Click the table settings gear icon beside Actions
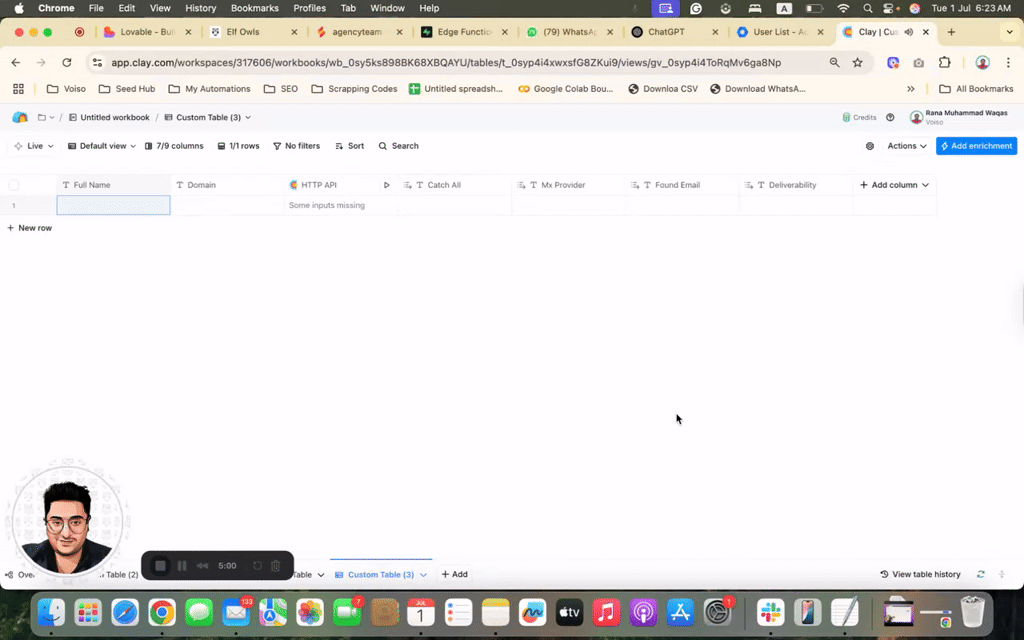This screenshot has width=1024, height=640. (869, 146)
